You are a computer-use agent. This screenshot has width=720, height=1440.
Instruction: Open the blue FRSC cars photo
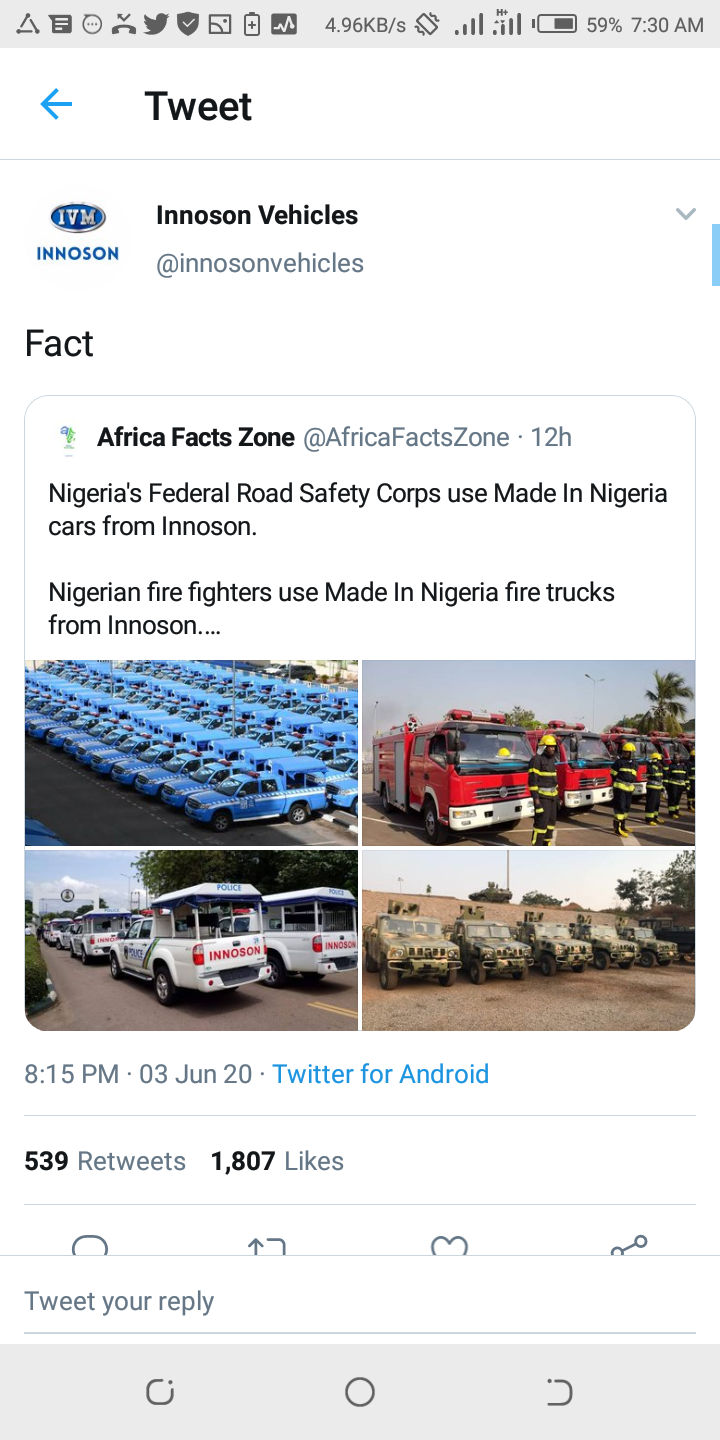pos(191,752)
